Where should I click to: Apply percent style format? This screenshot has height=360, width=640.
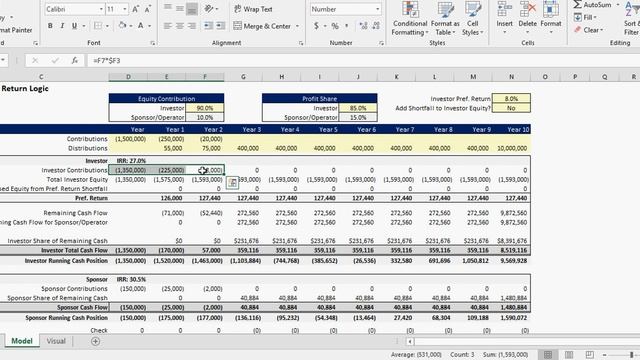coord(335,26)
